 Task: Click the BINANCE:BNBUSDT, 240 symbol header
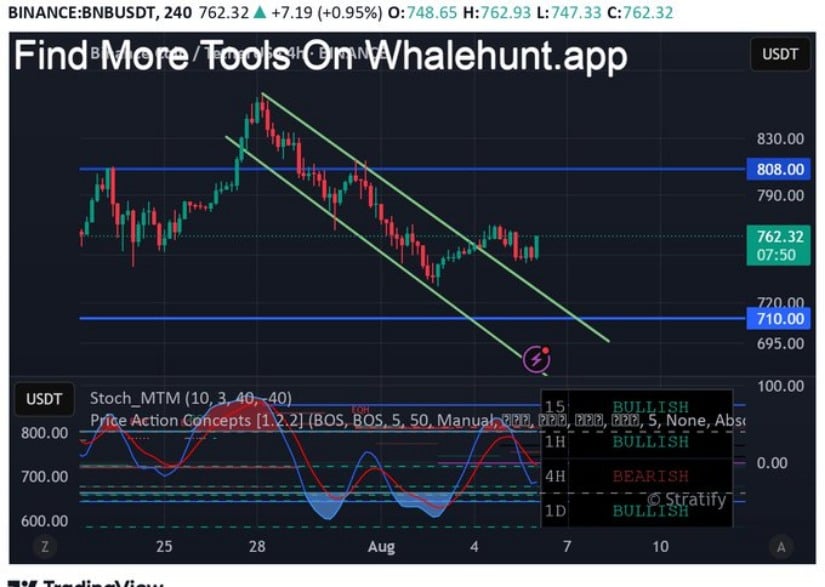(x=100, y=12)
